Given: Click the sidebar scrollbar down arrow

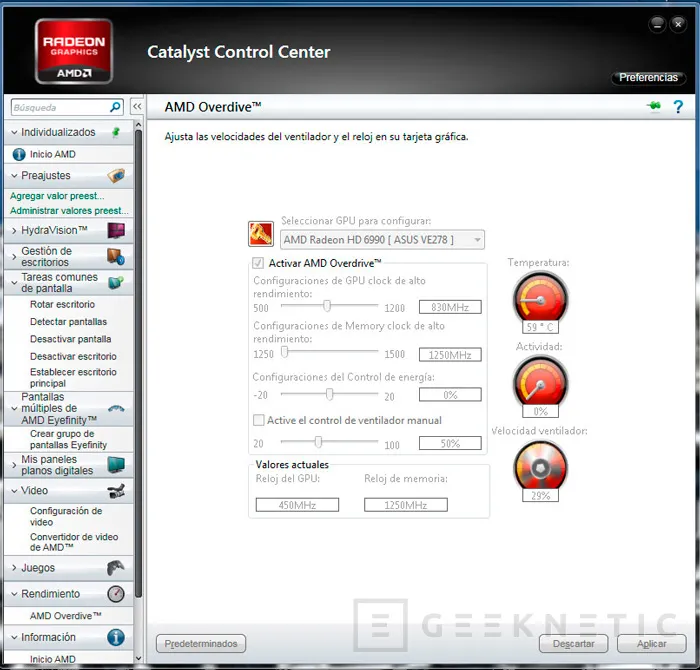Looking at the screenshot, I should click(x=138, y=658).
